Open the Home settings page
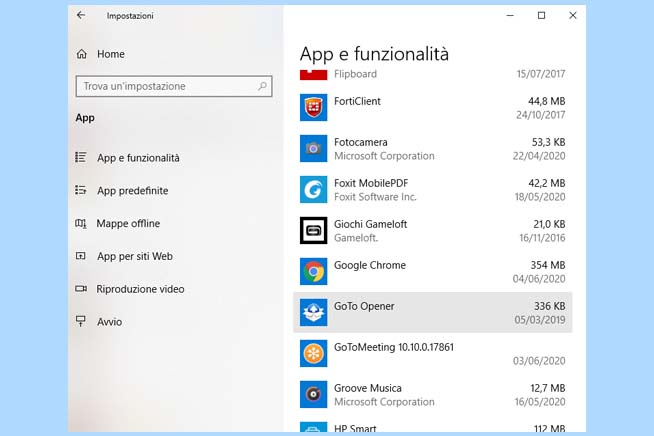 [x=111, y=54]
